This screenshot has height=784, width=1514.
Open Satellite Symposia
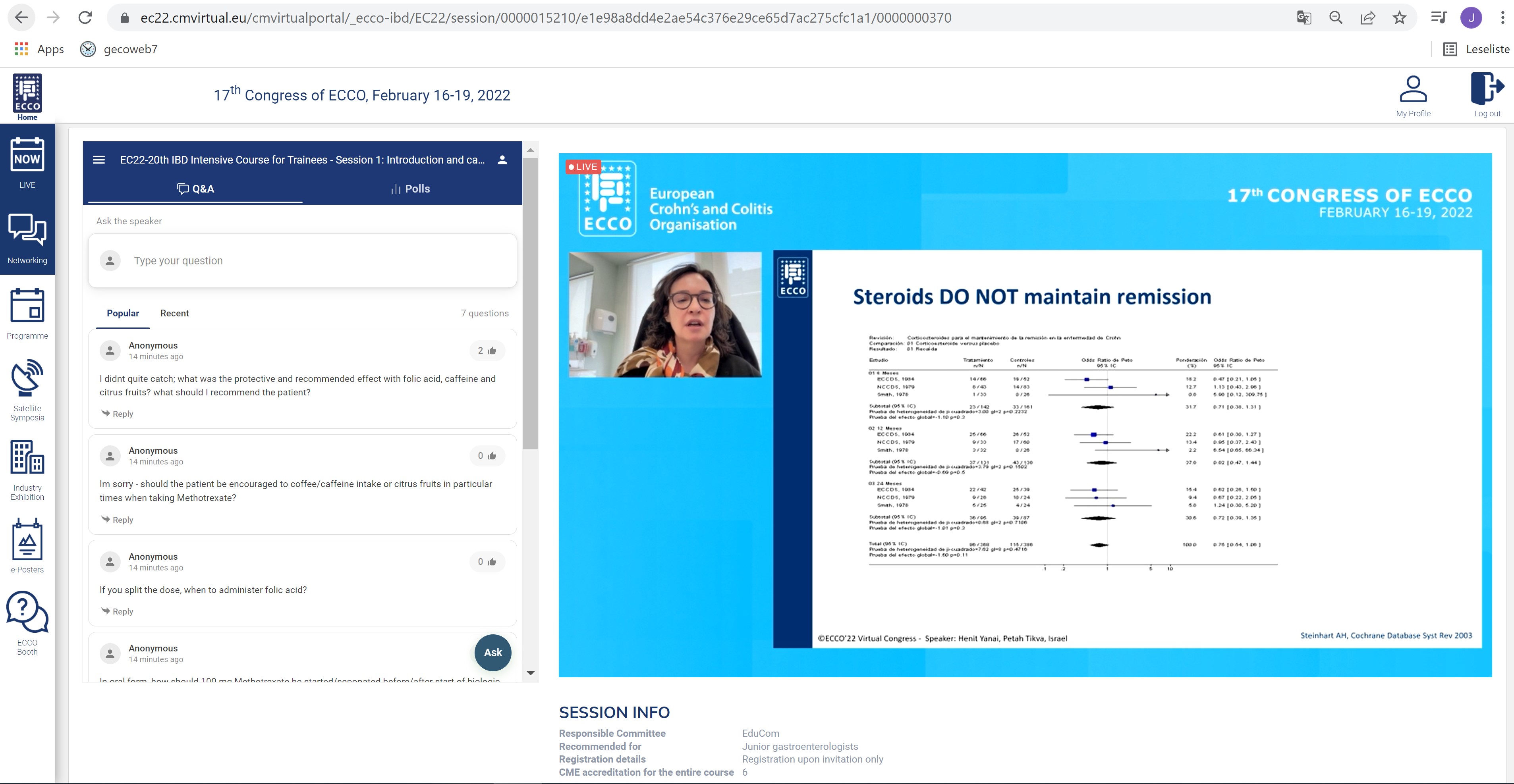(27, 391)
